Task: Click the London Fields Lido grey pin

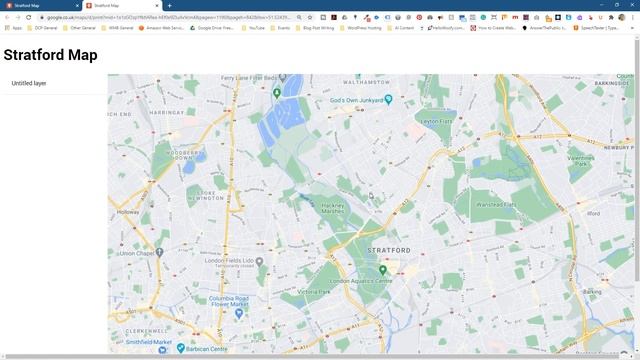Action: tap(259, 261)
